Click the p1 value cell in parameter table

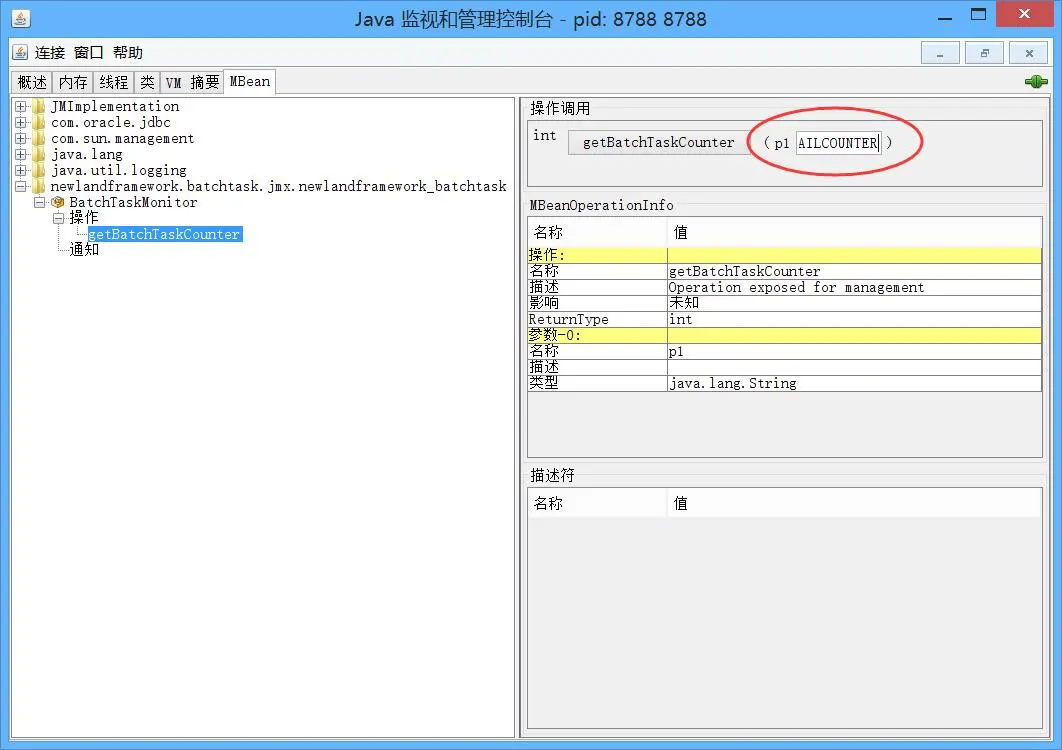tap(854, 352)
